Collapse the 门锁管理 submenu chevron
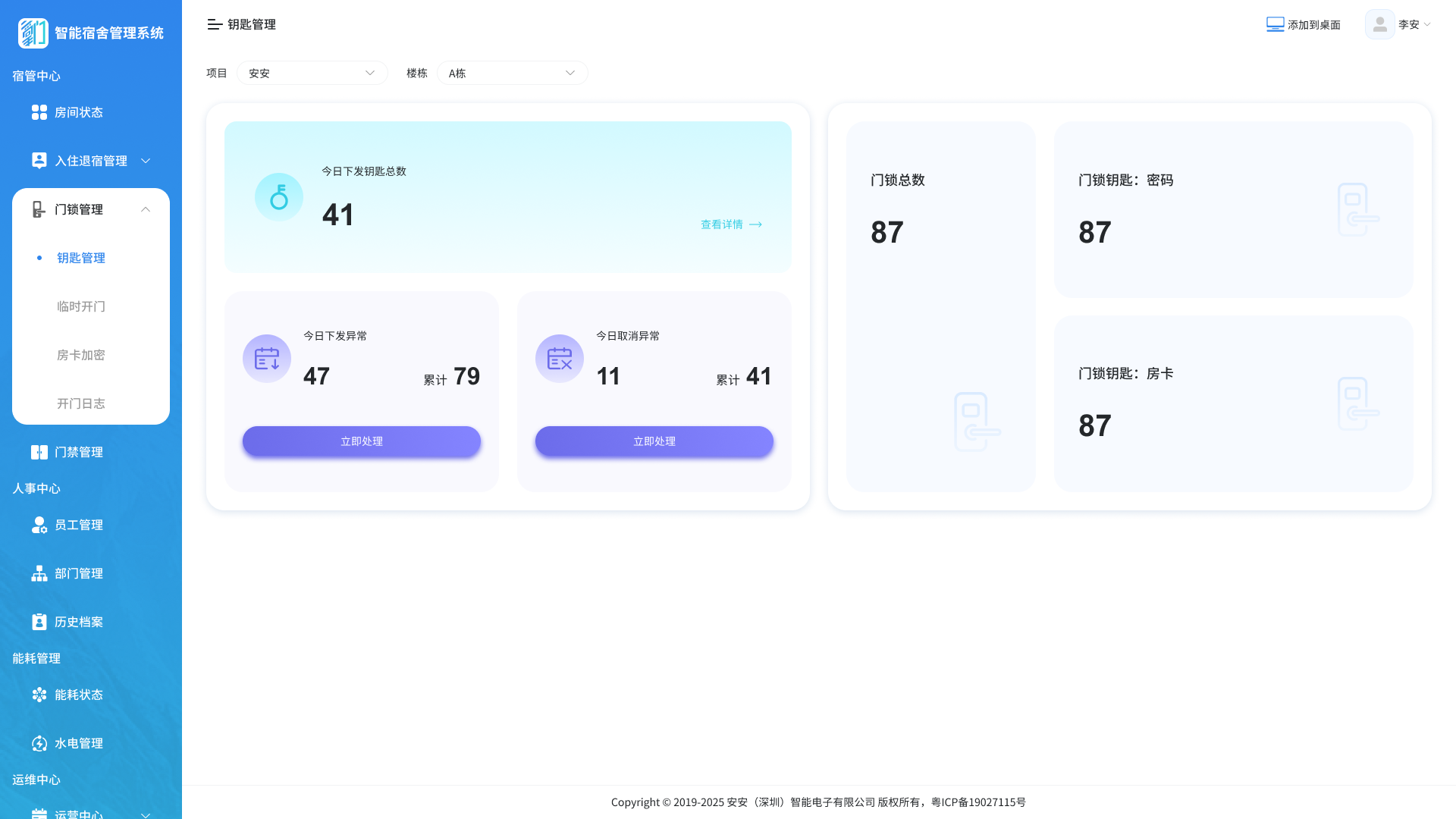This screenshot has width=1456, height=819. (146, 209)
